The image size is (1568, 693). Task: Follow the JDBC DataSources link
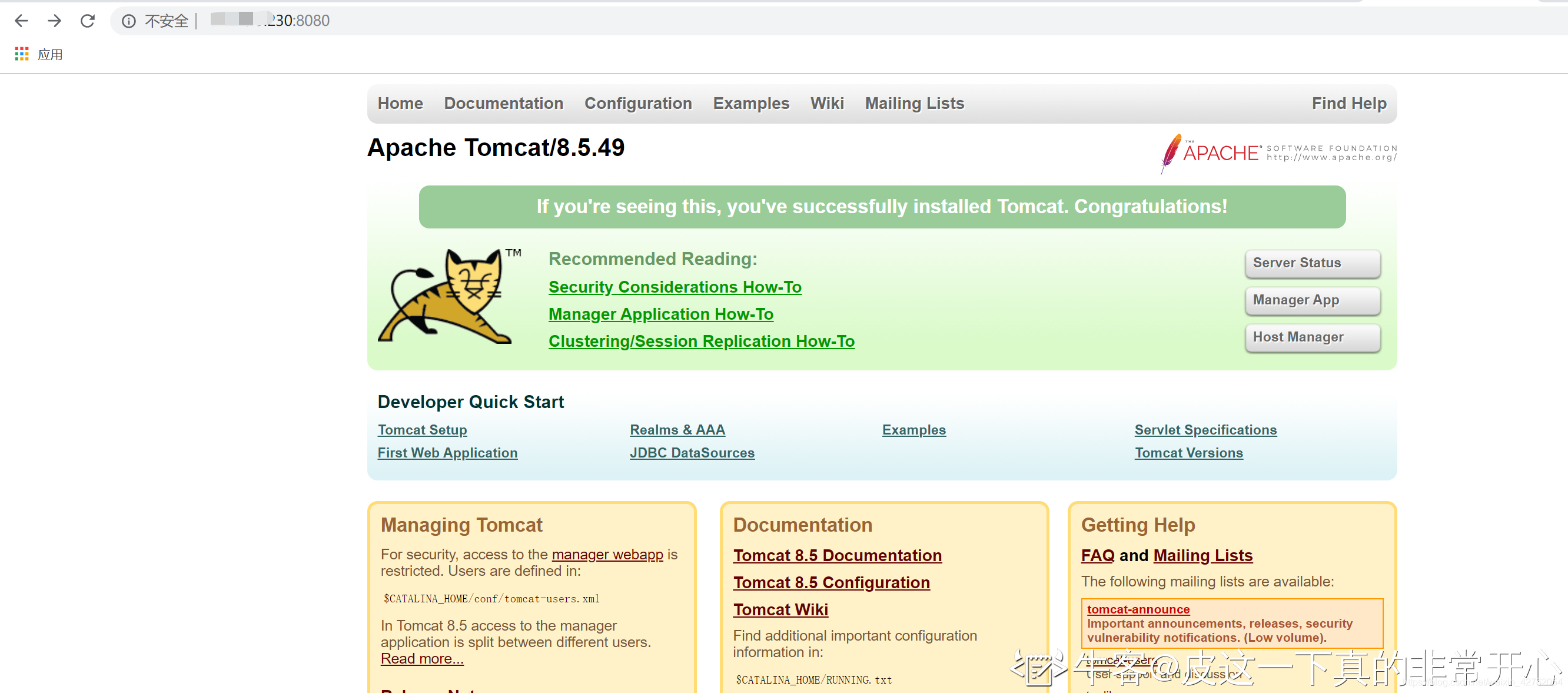click(x=692, y=453)
